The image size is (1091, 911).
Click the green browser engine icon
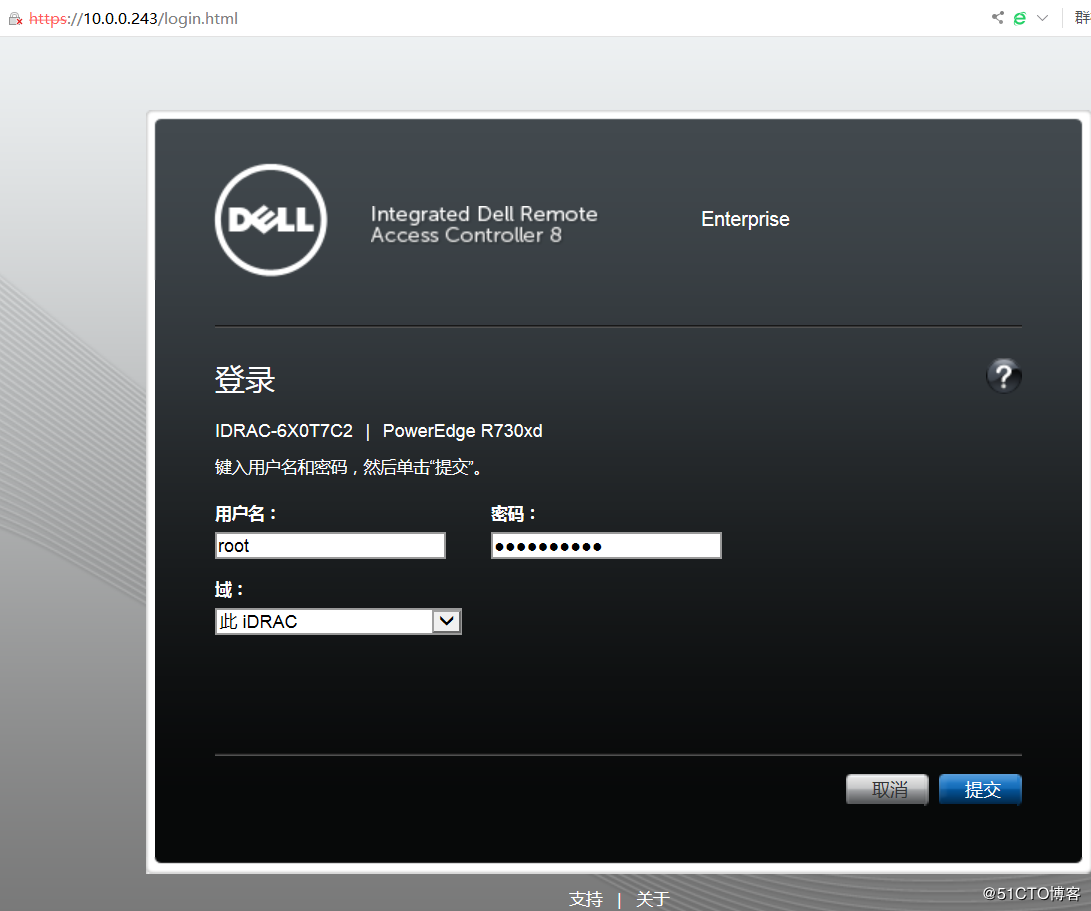coord(1019,18)
